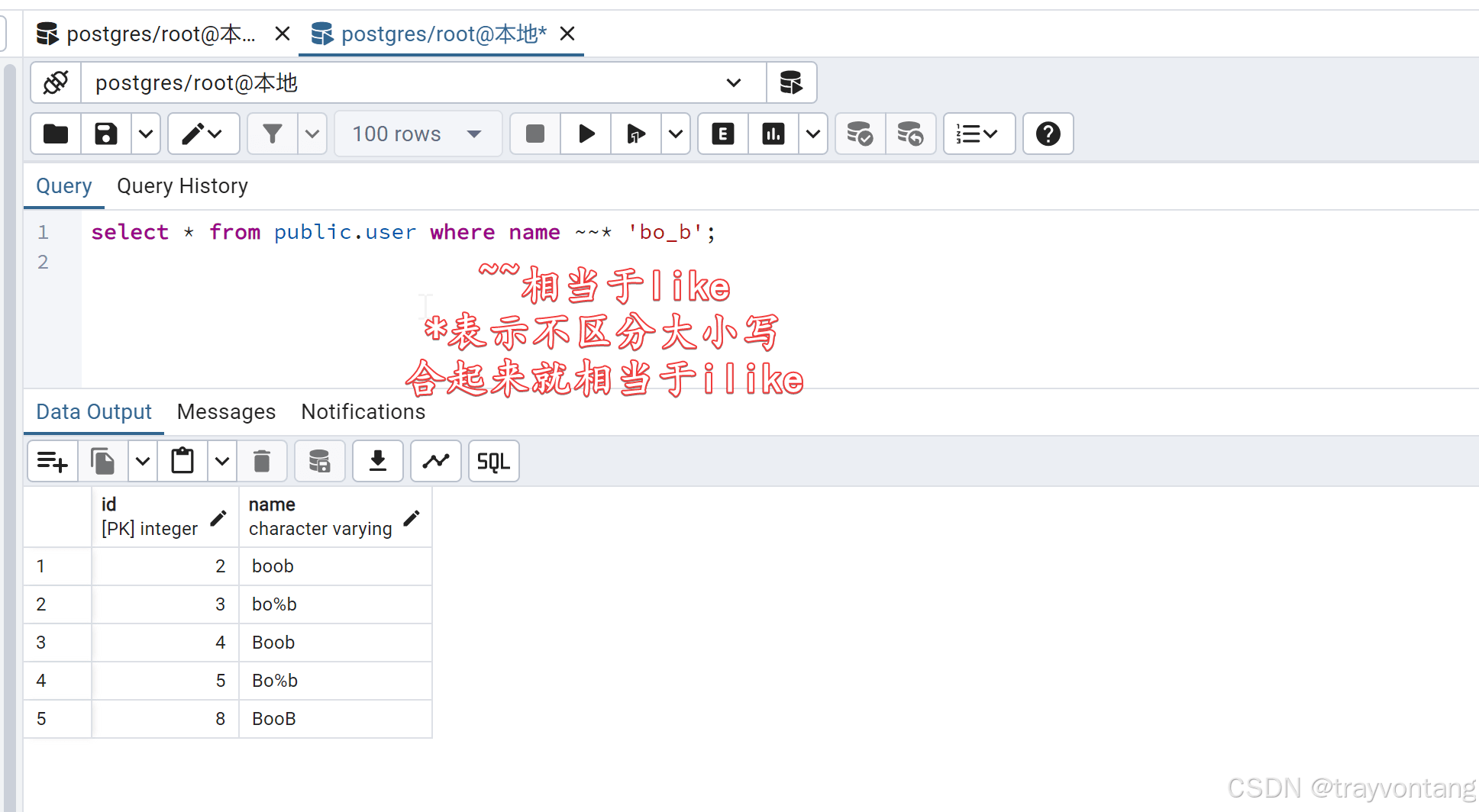Select row header number 3

[57, 643]
